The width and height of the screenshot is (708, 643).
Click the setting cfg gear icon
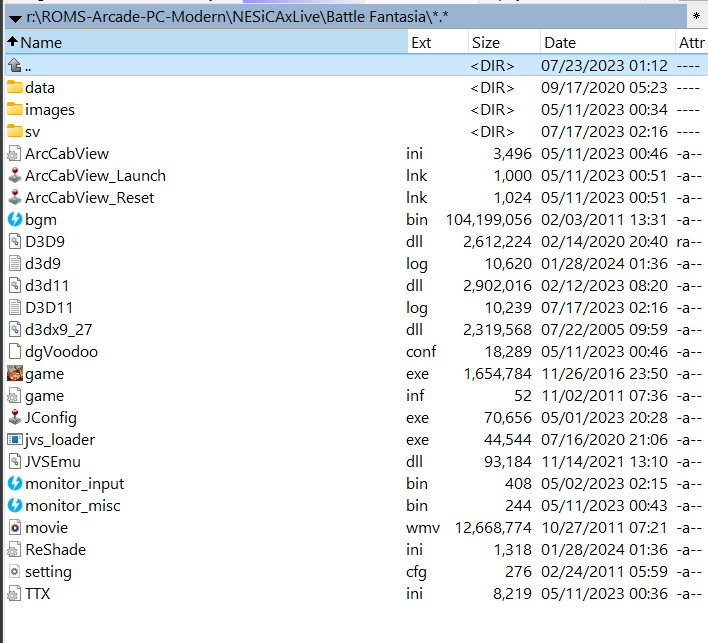click(15, 572)
